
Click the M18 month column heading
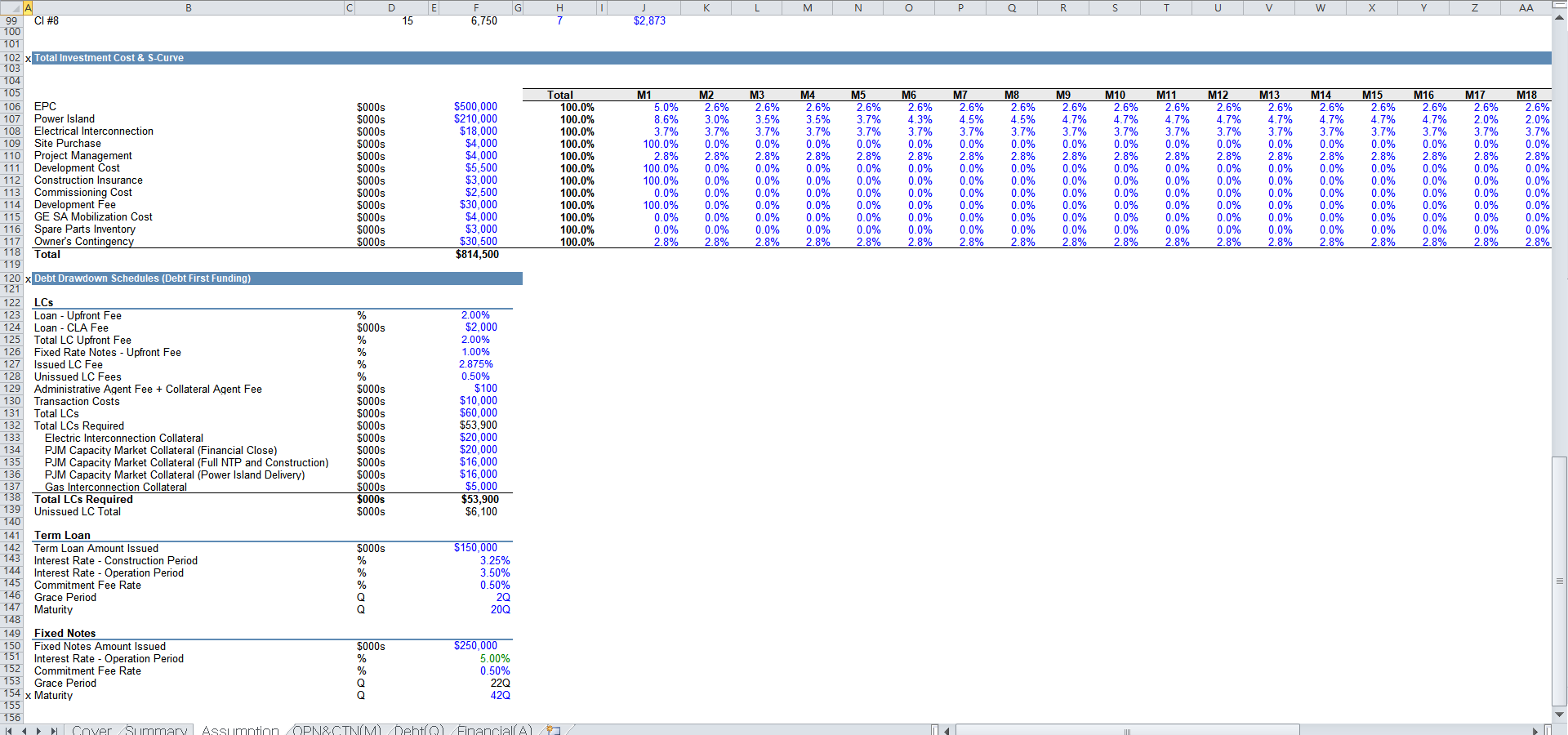pyautogui.click(x=1526, y=96)
